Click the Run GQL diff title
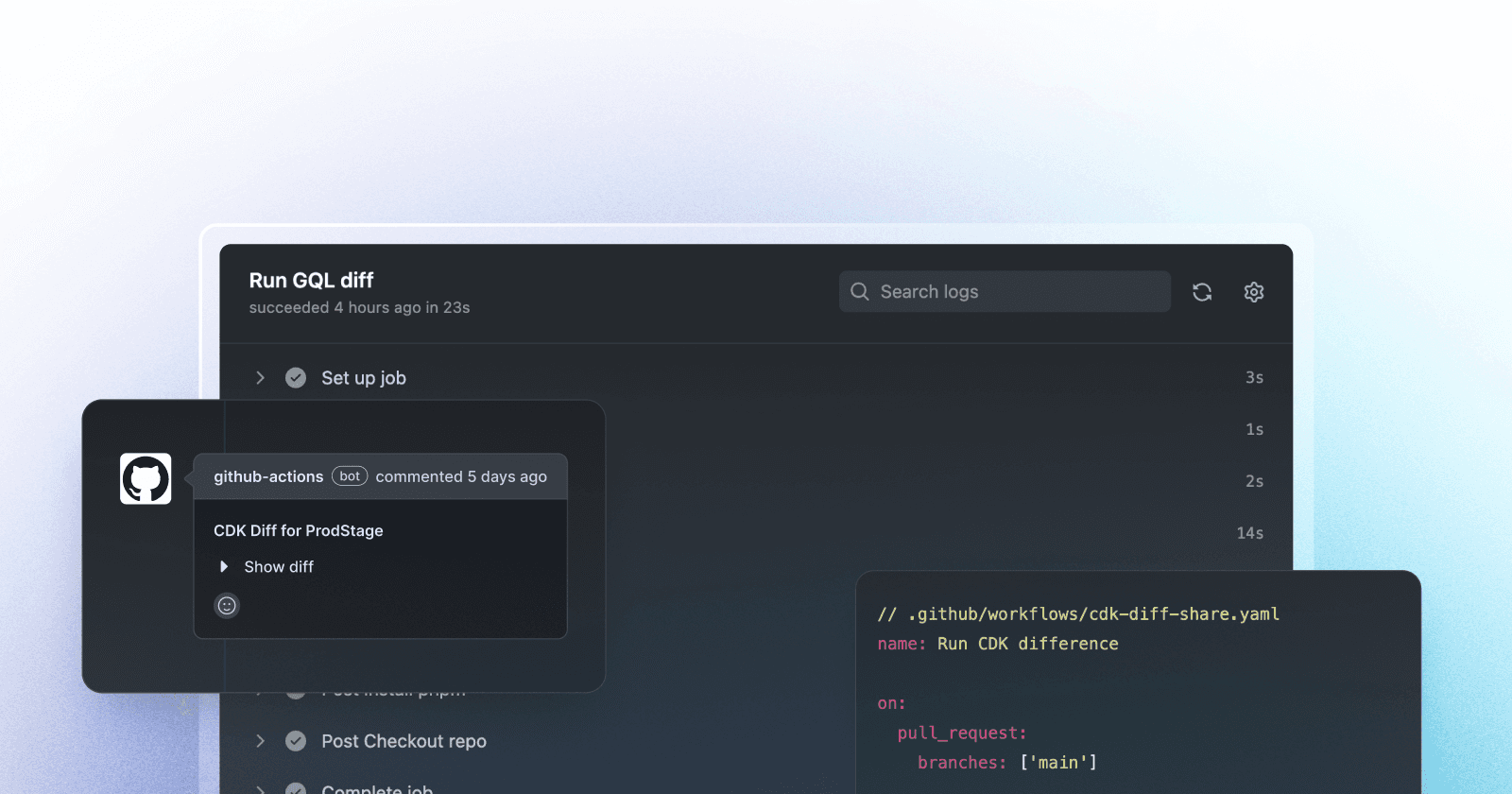 311,281
